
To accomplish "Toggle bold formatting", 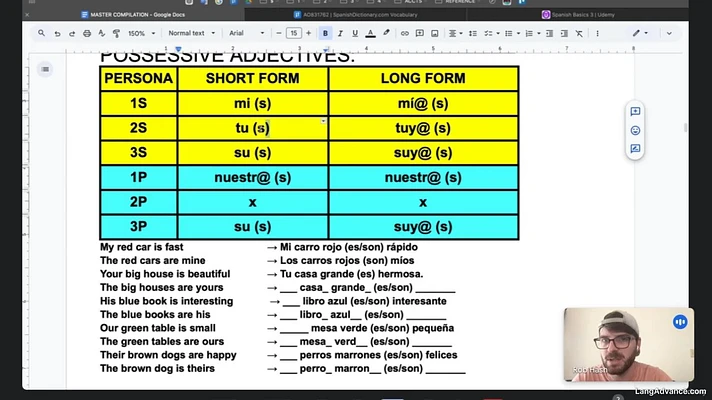I will pyautogui.click(x=325, y=33).
